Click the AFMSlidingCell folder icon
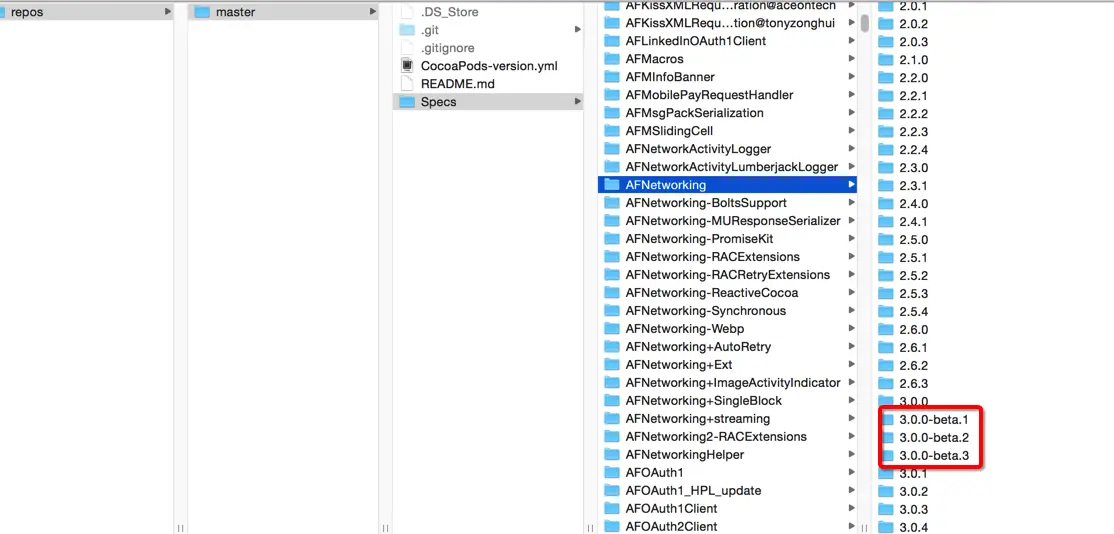The image size is (1114, 534). pos(612,131)
